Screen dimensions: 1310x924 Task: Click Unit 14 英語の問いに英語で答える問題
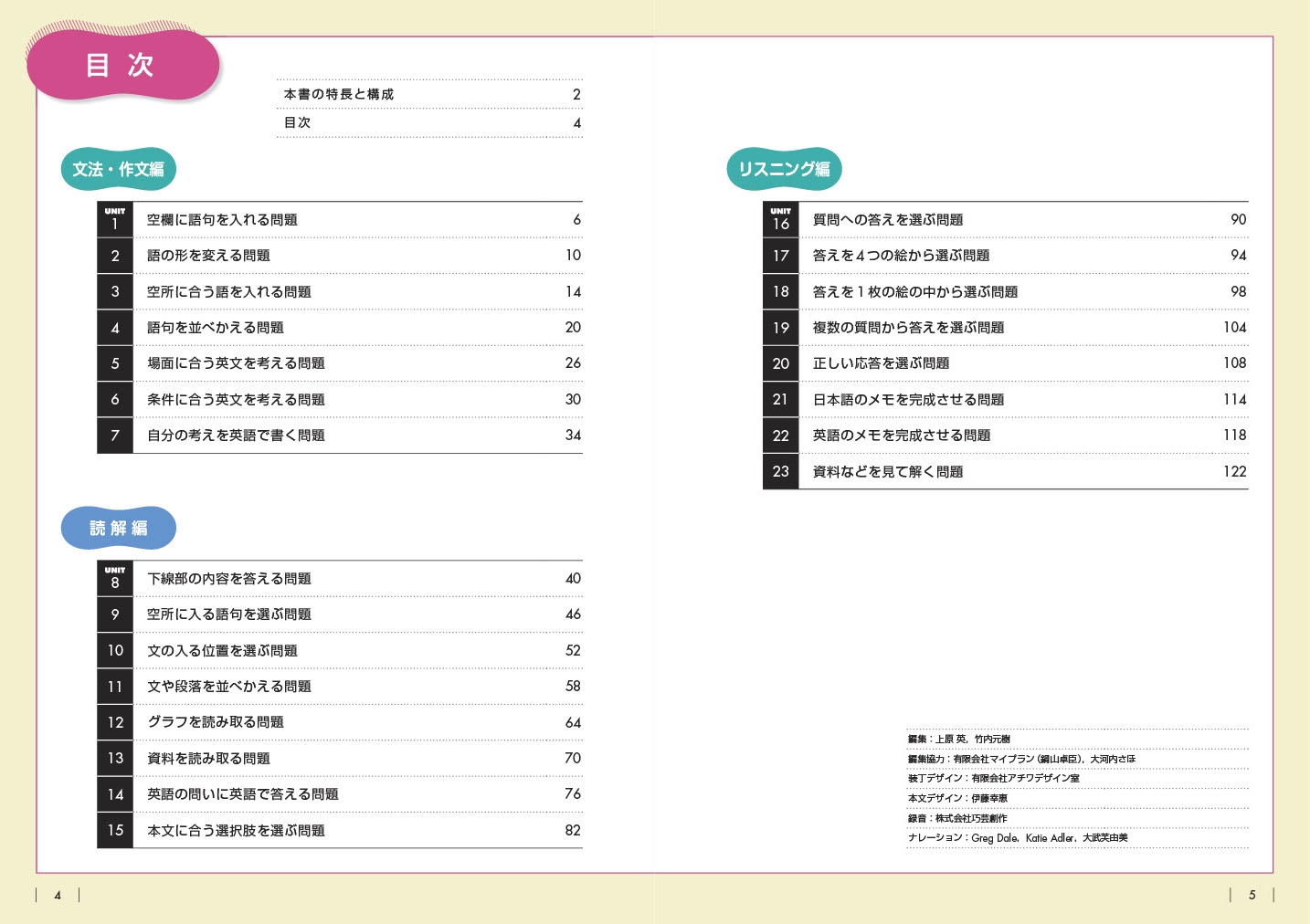pyautogui.click(x=340, y=794)
